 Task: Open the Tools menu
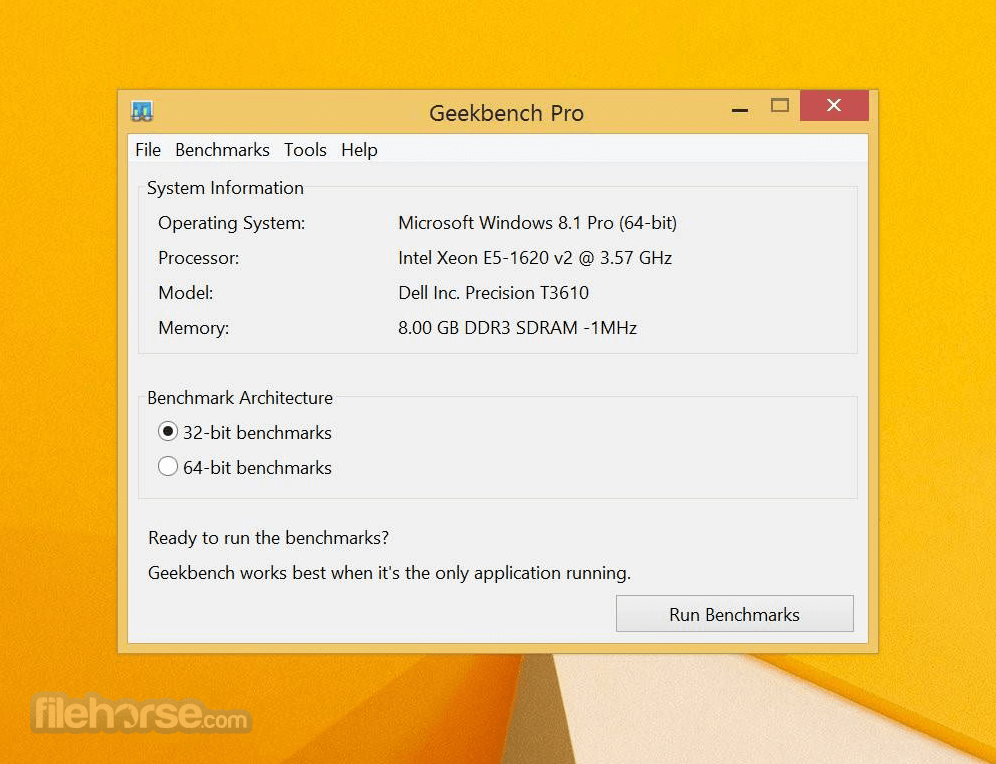click(x=305, y=150)
